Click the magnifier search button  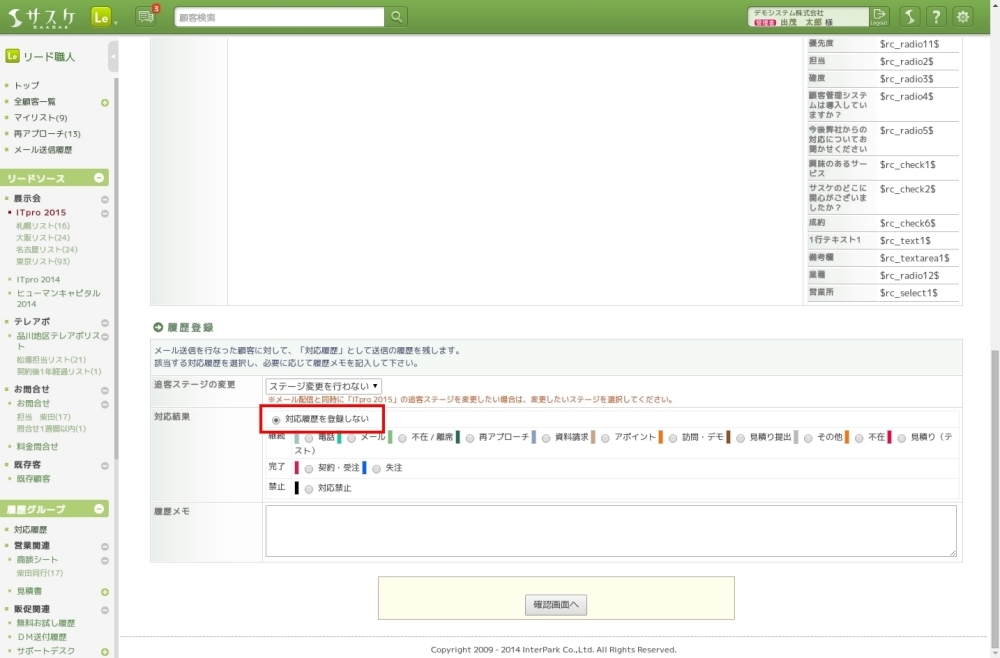(x=397, y=17)
